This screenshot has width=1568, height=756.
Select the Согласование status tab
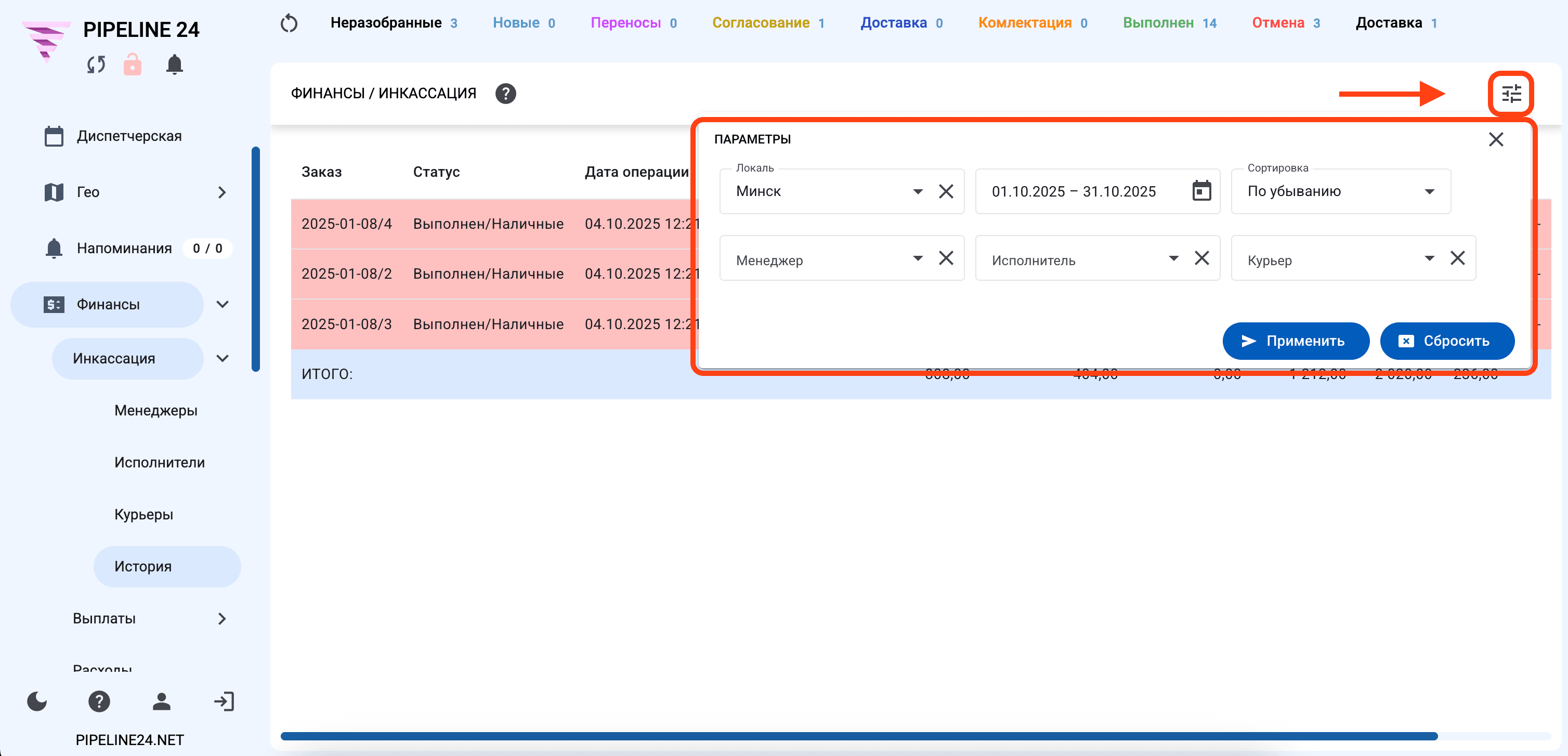[x=768, y=23]
